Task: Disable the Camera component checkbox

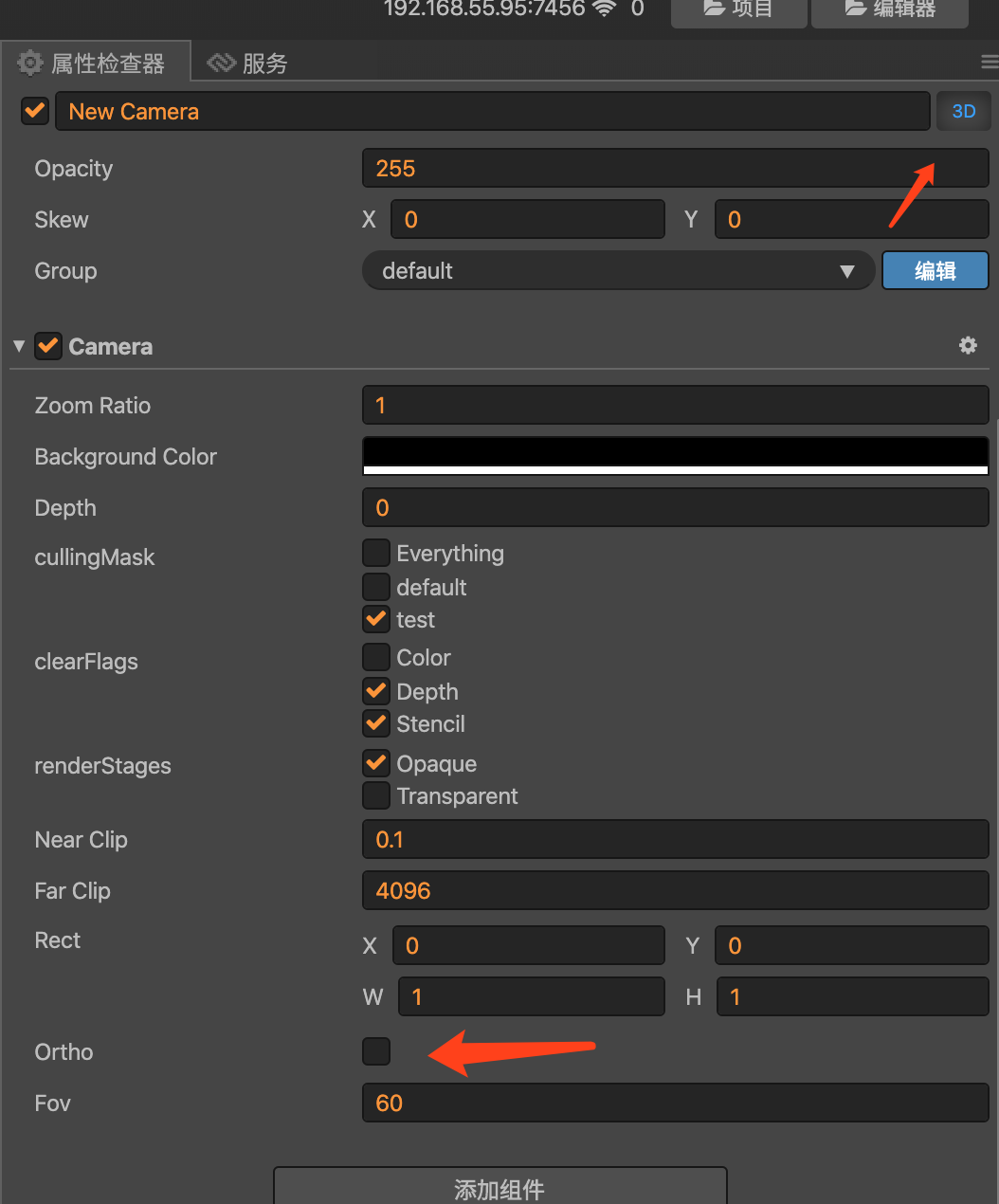Action: [x=48, y=346]
